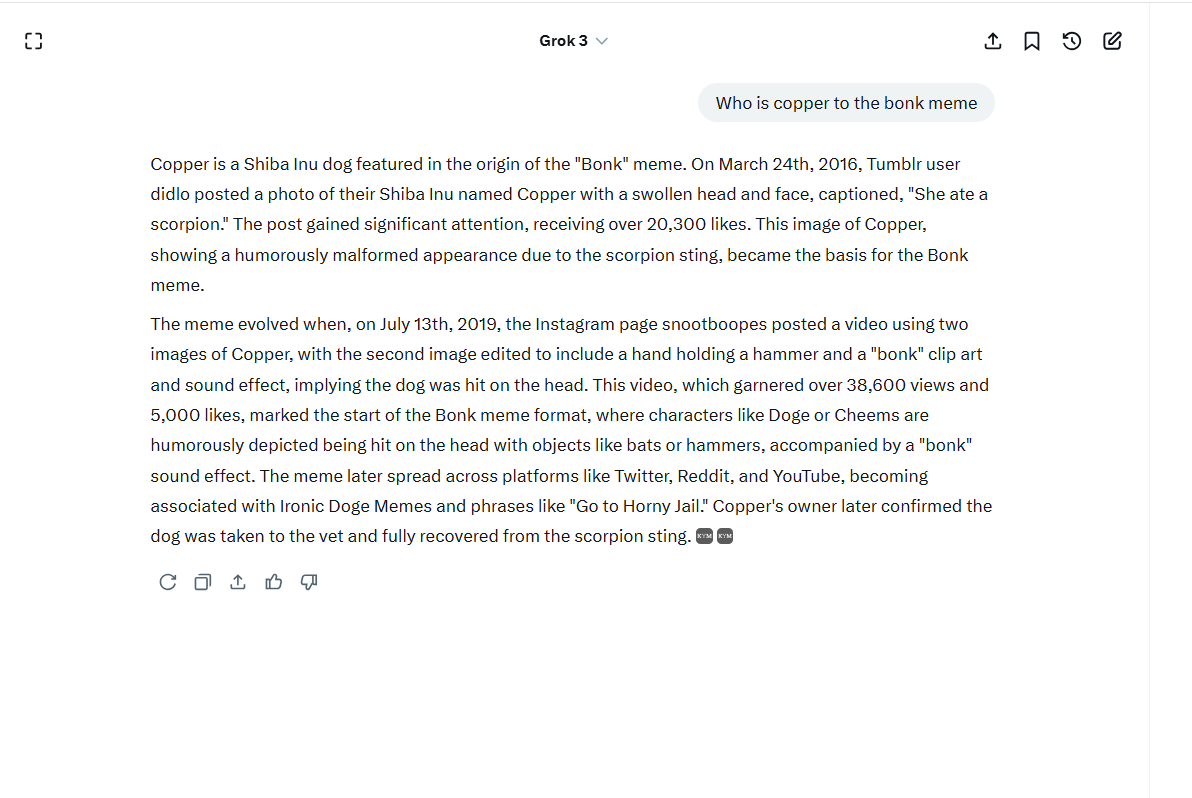Open chat history with the clock icon
The width and height of the screenshot is (1192, 798).
(x=1072, y=41)
